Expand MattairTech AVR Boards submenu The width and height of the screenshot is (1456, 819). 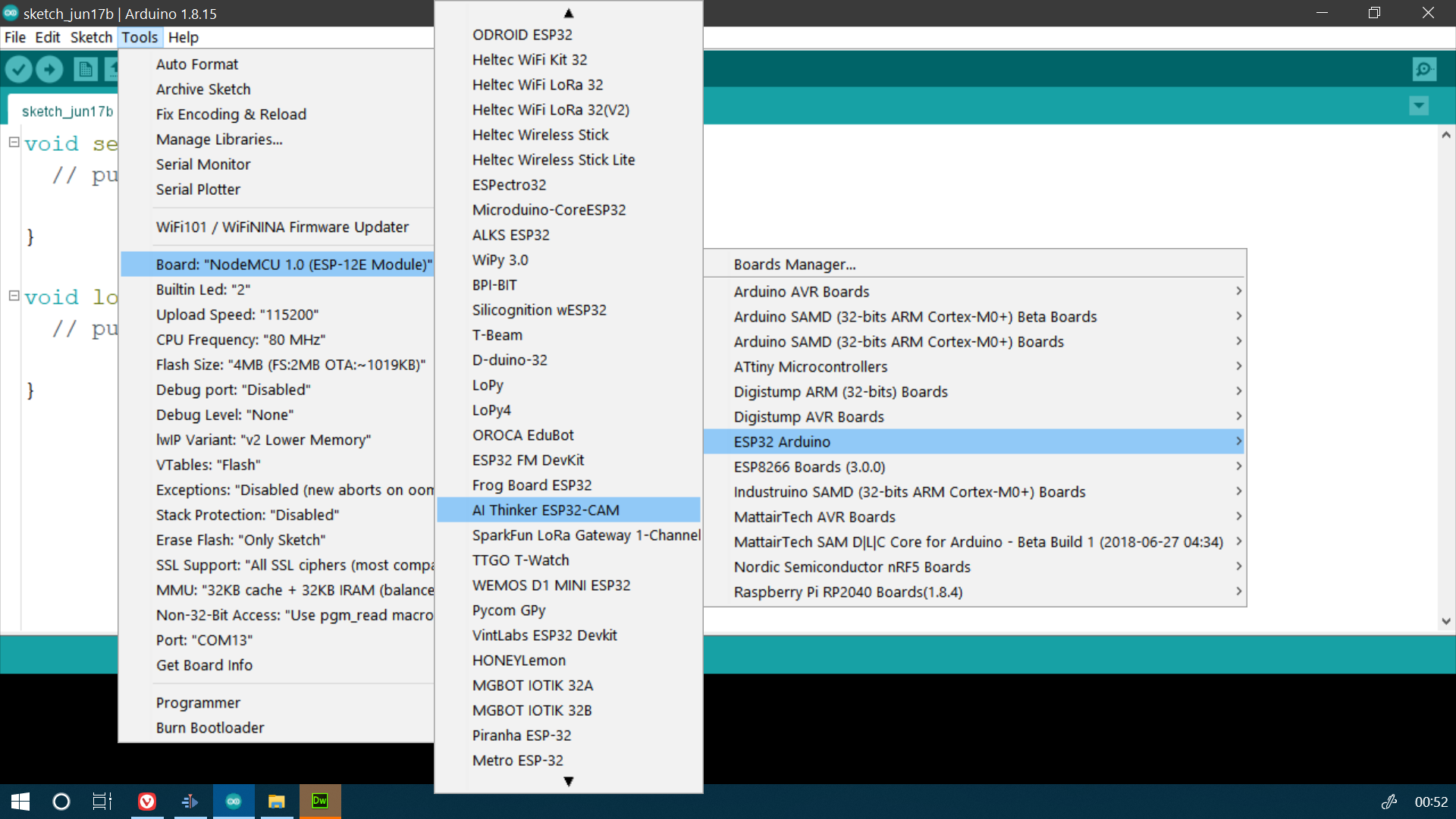975,517
